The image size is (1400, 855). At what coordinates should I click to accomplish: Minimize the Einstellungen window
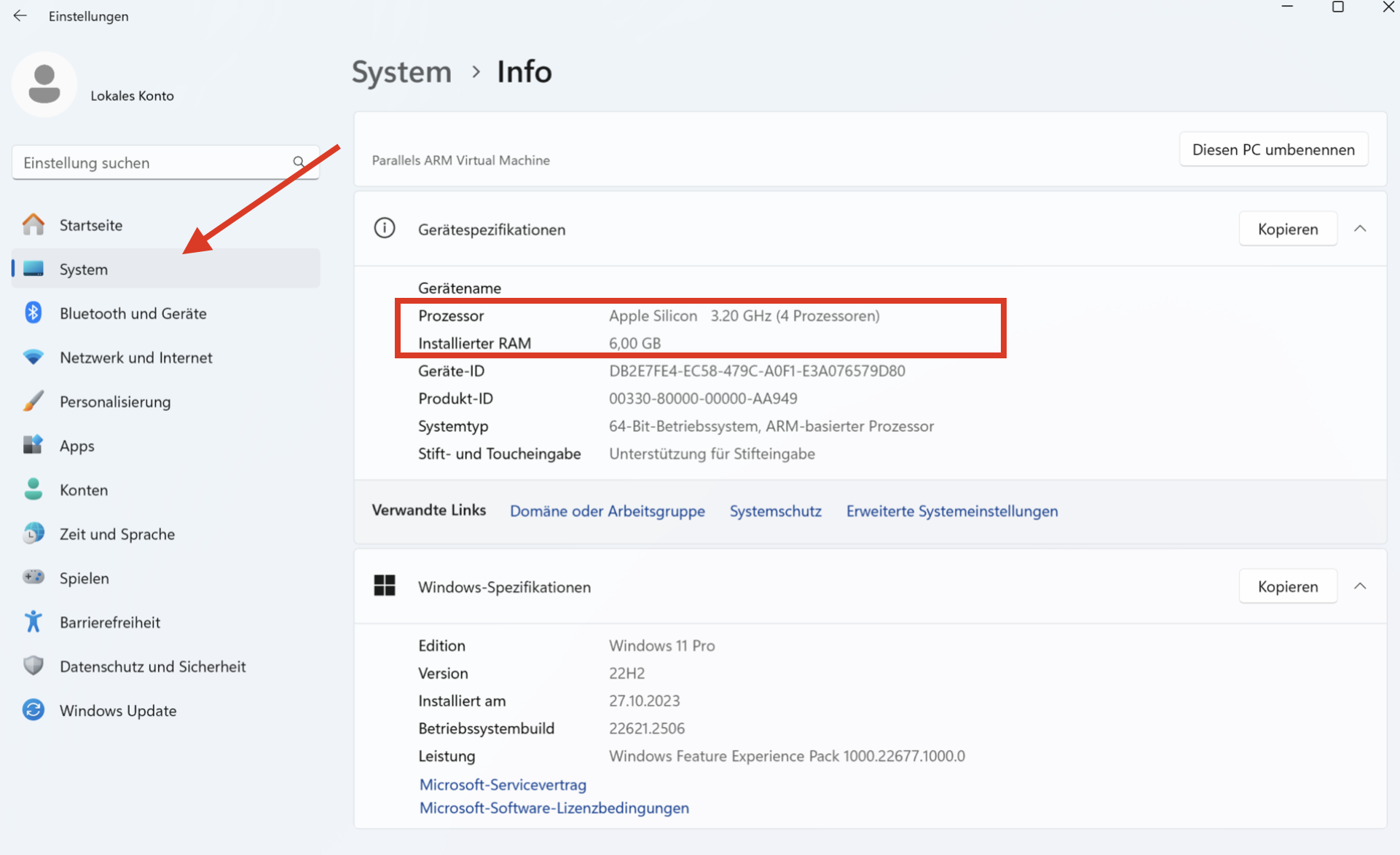point(1287,7)
